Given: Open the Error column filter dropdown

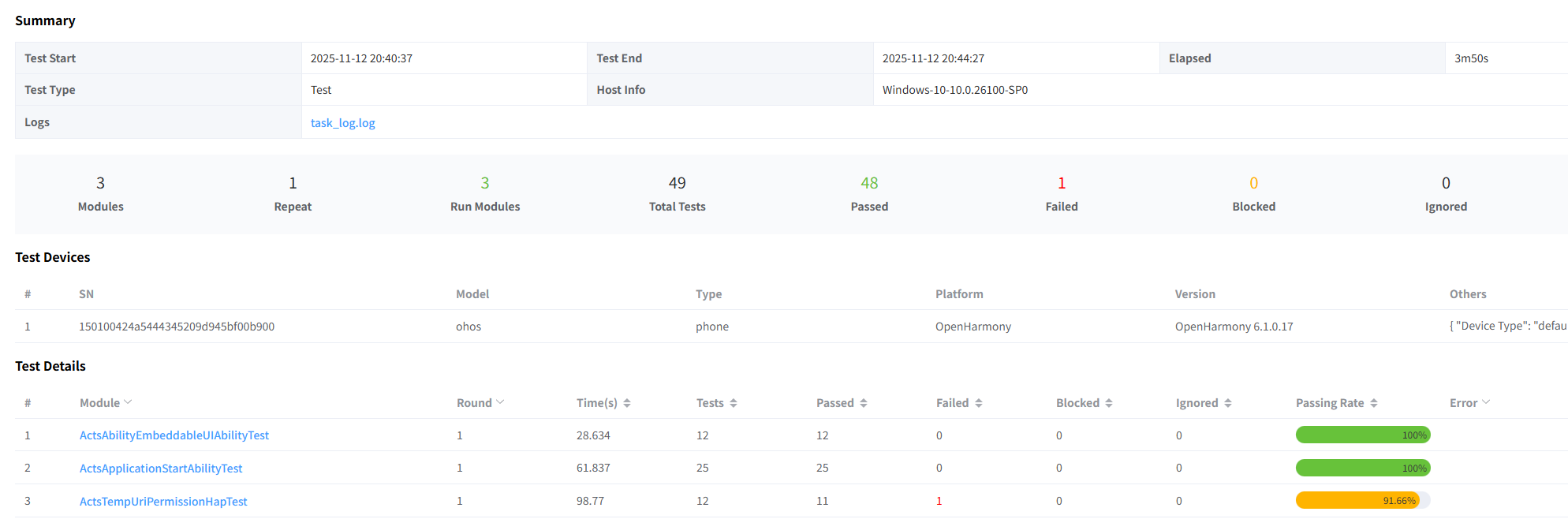Looking at the screenshot, I should point(1487,402).
